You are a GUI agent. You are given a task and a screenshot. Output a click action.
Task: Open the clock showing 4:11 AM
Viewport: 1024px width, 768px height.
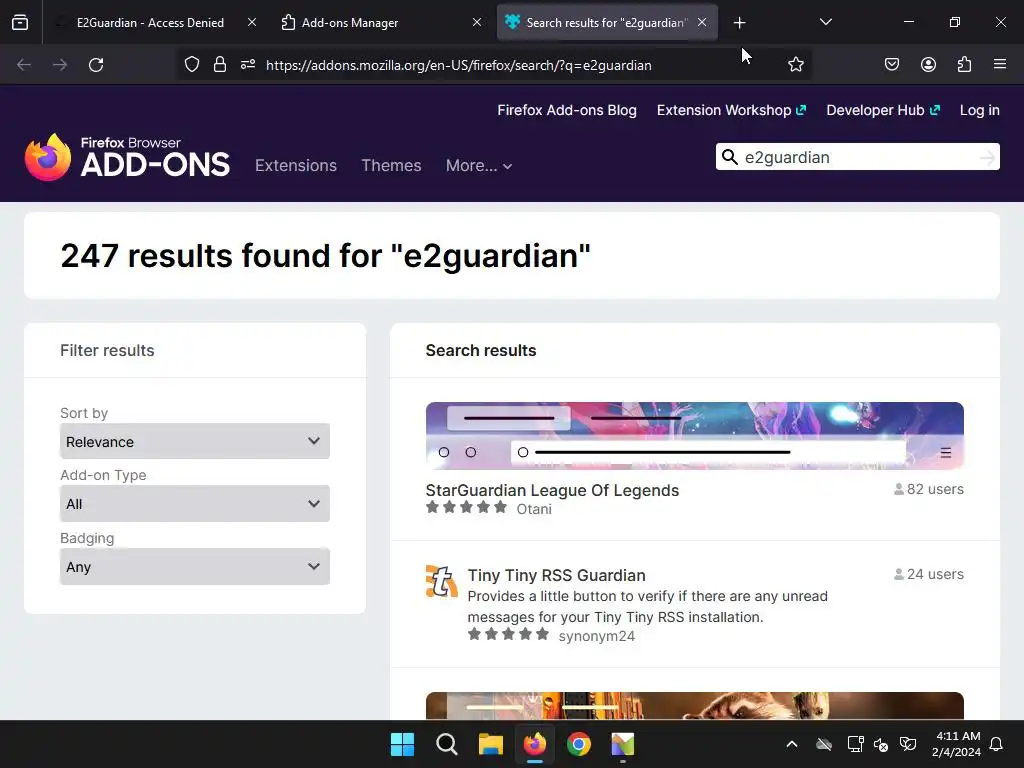957,744
